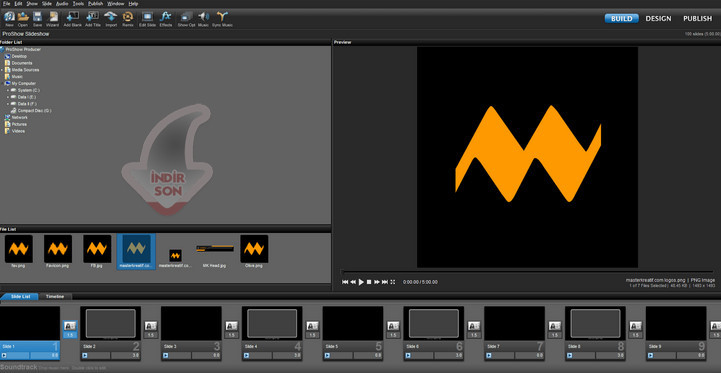Open the Slide menu
Viewport: 721px width, 373px height.
point(47,3)
